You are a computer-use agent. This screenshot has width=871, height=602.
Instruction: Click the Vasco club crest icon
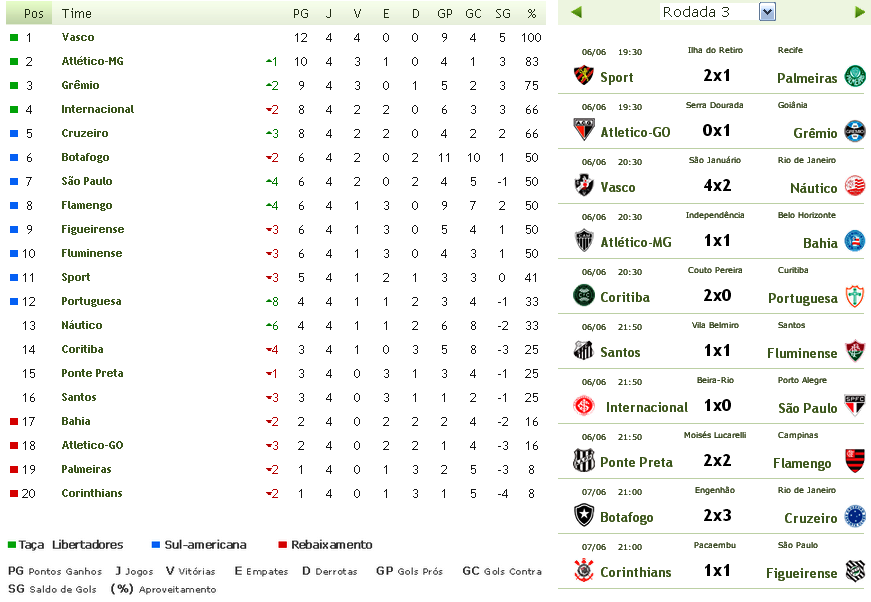point(584,186)
